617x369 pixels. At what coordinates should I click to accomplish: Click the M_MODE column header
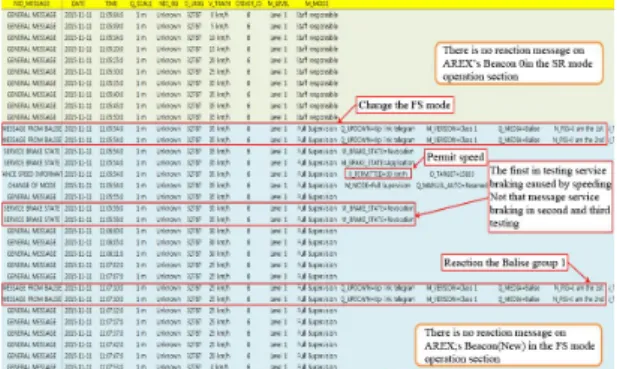click(x=317, y=4)
